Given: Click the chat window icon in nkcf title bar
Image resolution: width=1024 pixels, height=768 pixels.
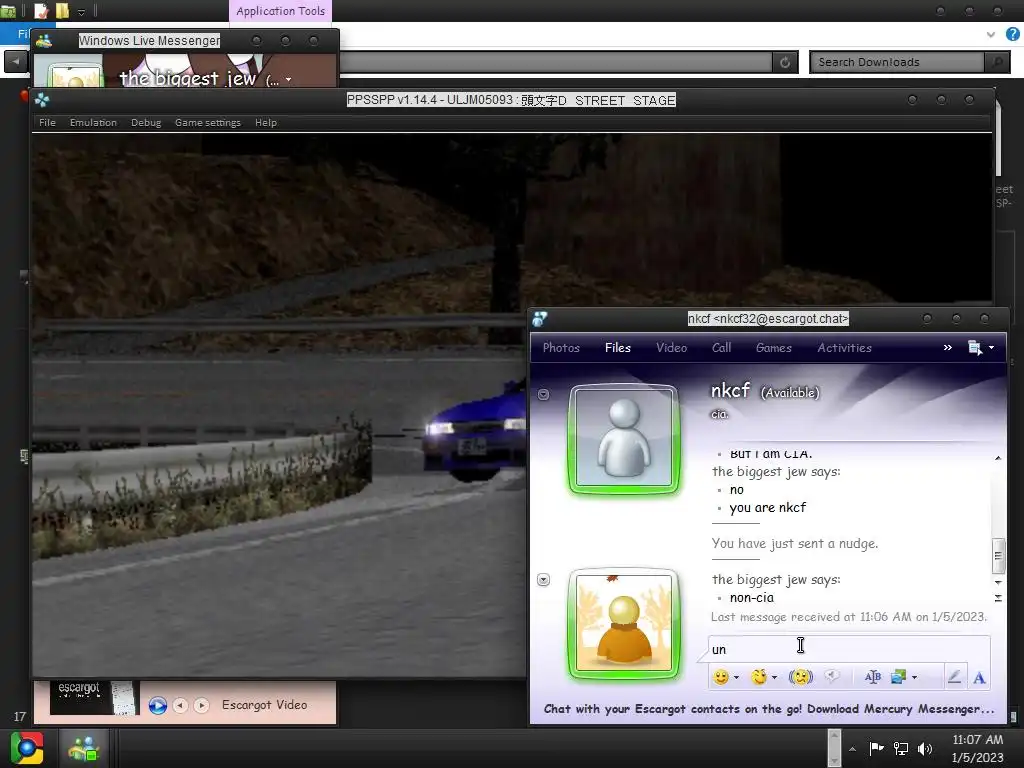Looking at the screenshot, I should point(539,319).
